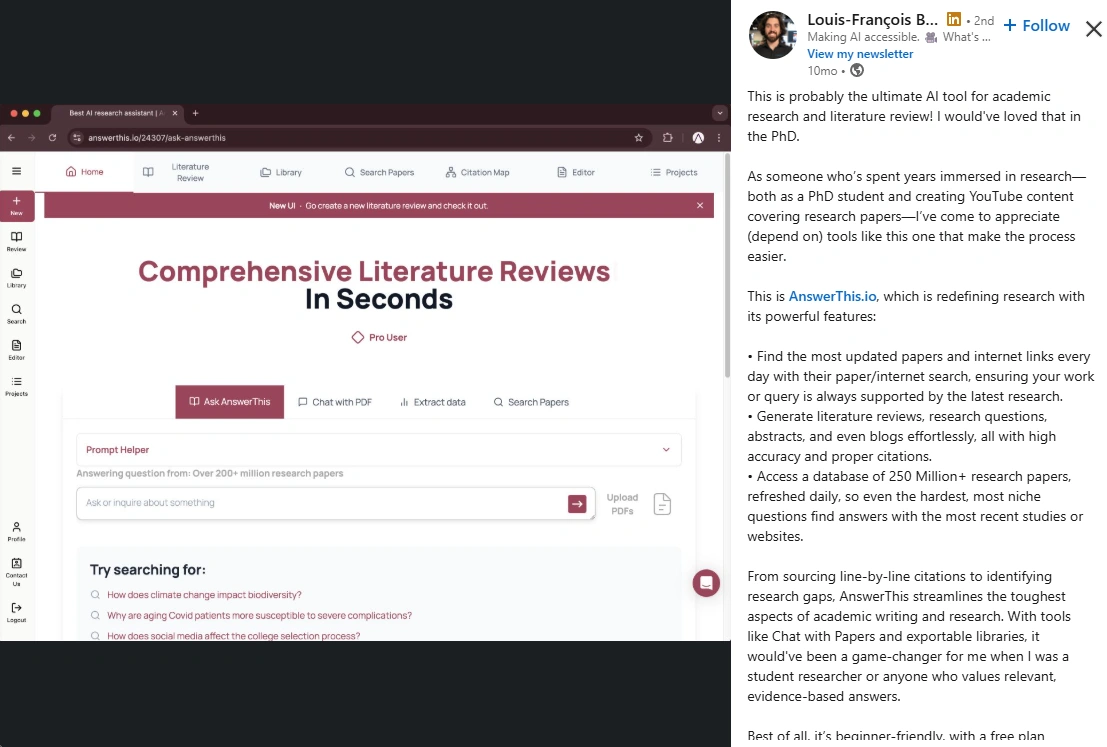Bookmark the page with the star icon
The width and height of the screenshot is (1107, 747).
coord(639,138)
